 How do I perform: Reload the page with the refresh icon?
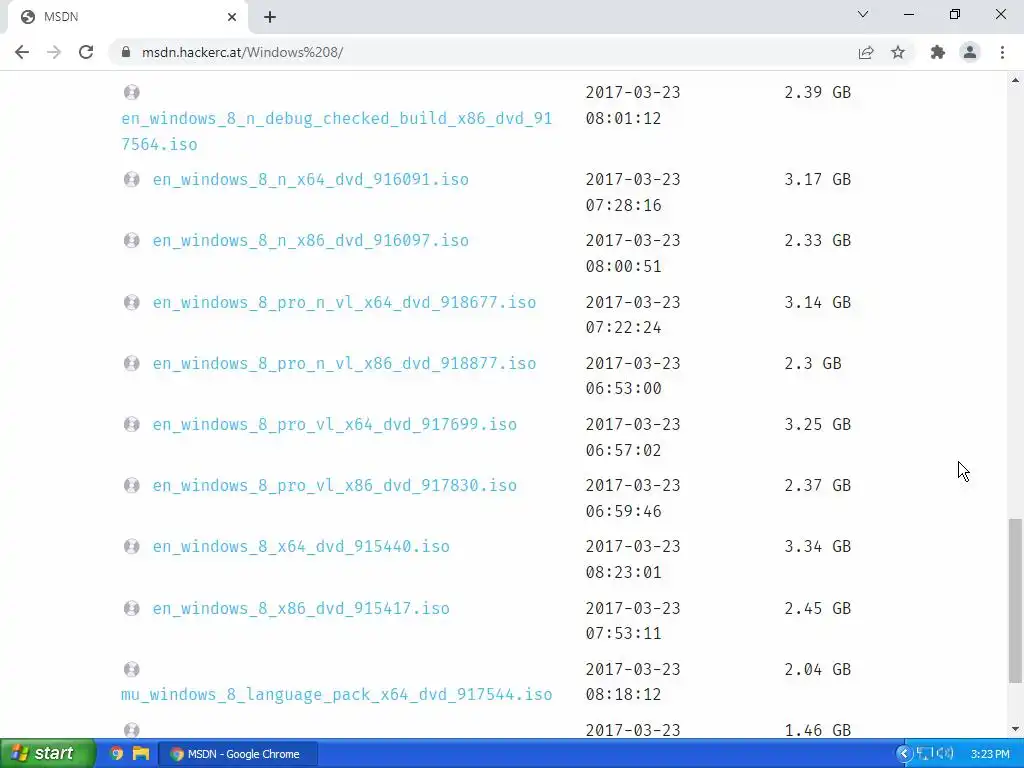tap(86, 52)
